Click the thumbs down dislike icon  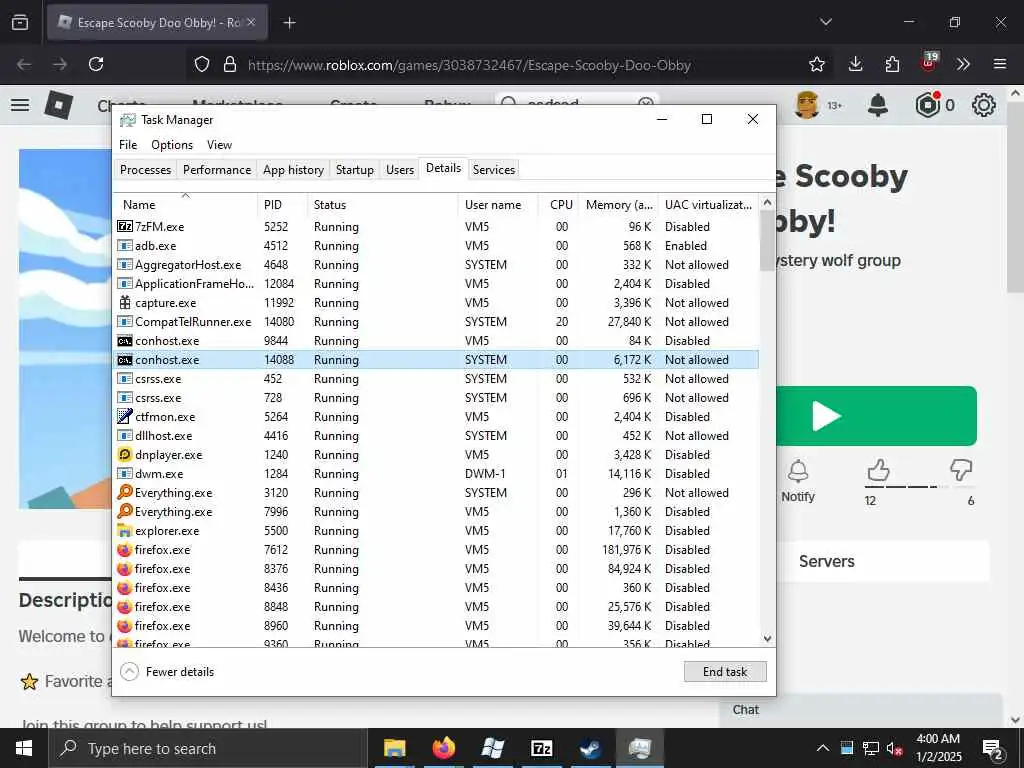point(961,470)
